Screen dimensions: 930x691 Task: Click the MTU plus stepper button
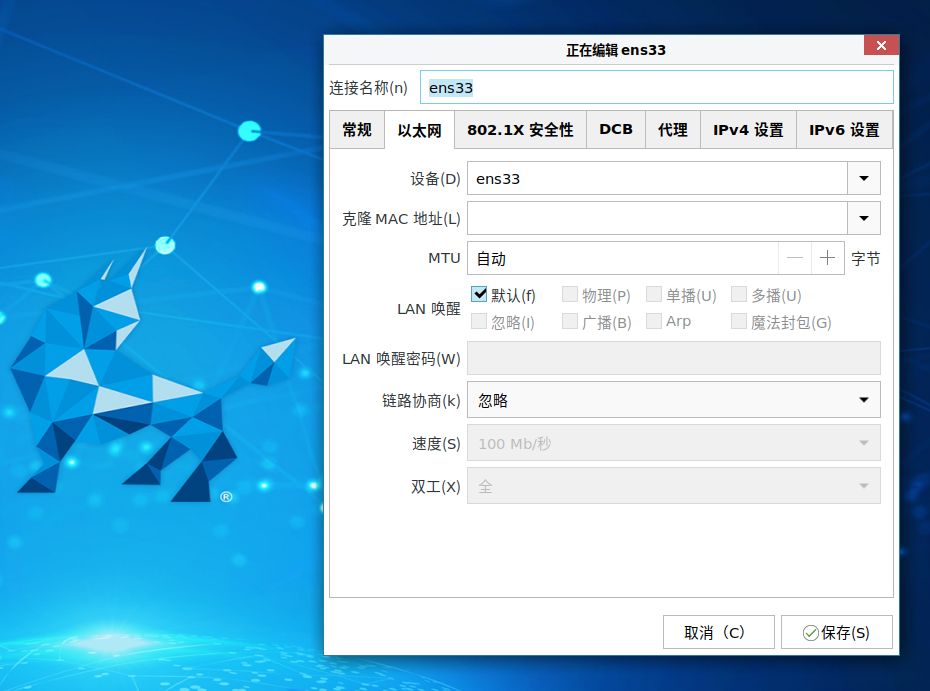tap(827, 258)
